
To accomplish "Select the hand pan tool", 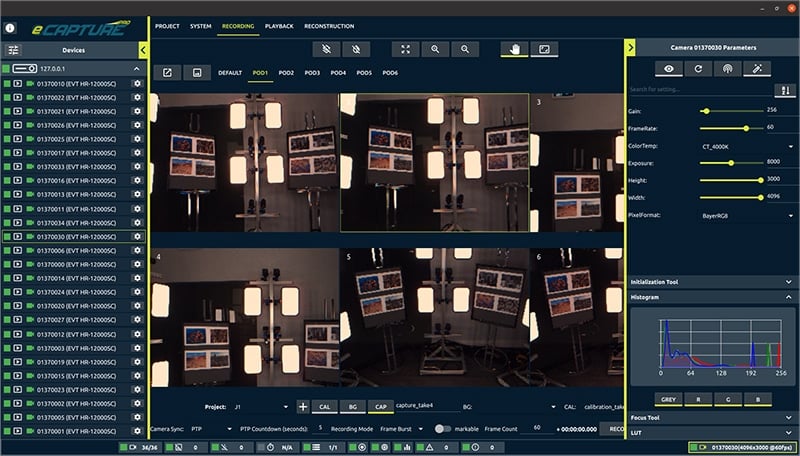I will point(515,49).
